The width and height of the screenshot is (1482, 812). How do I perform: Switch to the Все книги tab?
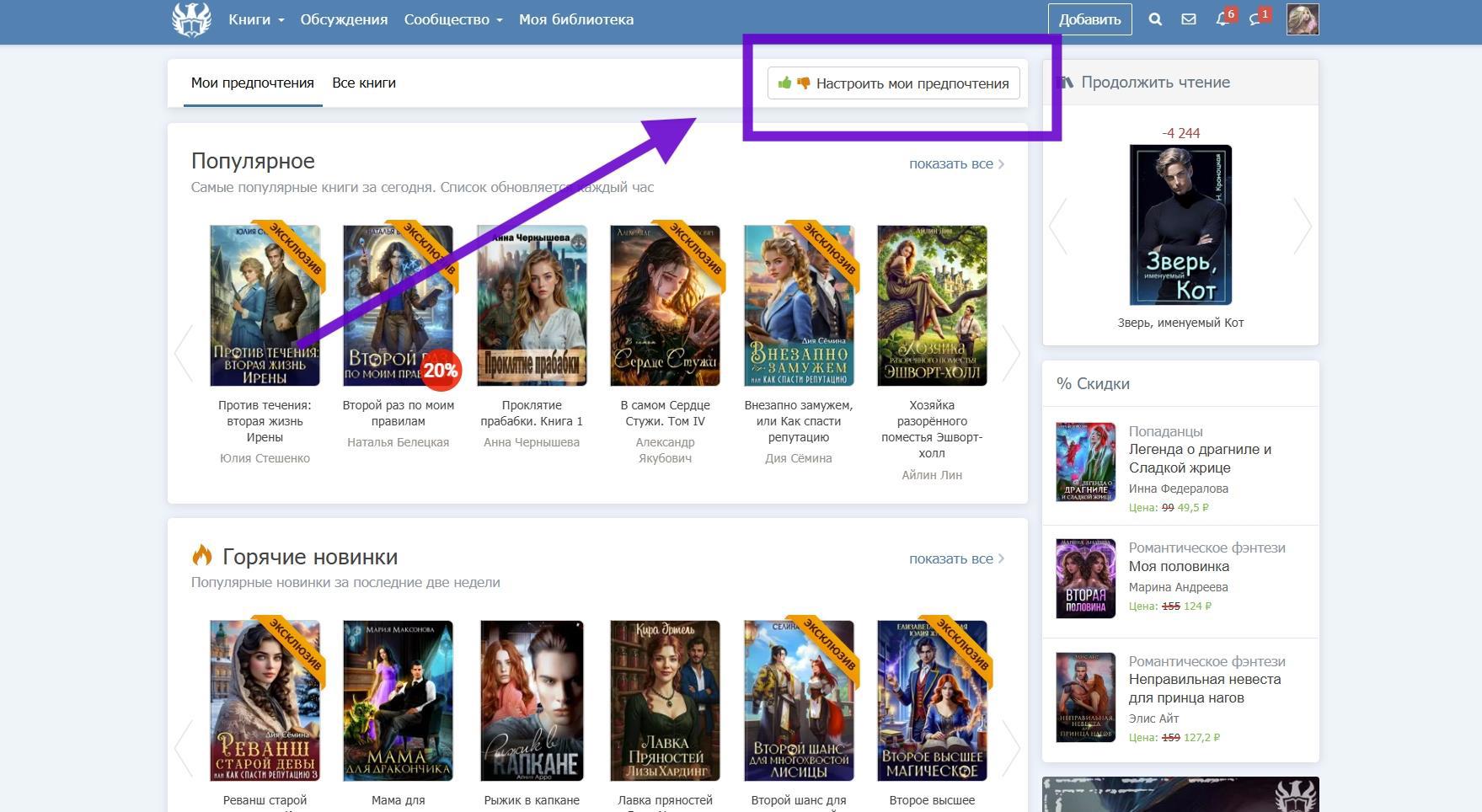click(363, 83)
